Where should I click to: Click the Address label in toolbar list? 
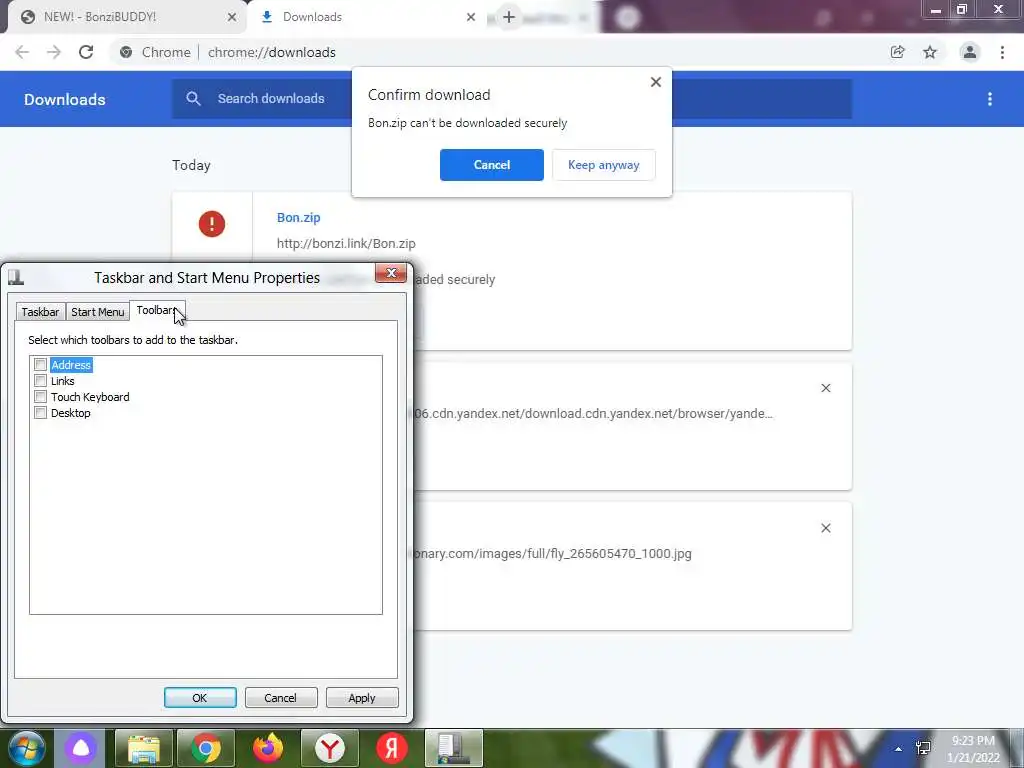tap(71, 364)
